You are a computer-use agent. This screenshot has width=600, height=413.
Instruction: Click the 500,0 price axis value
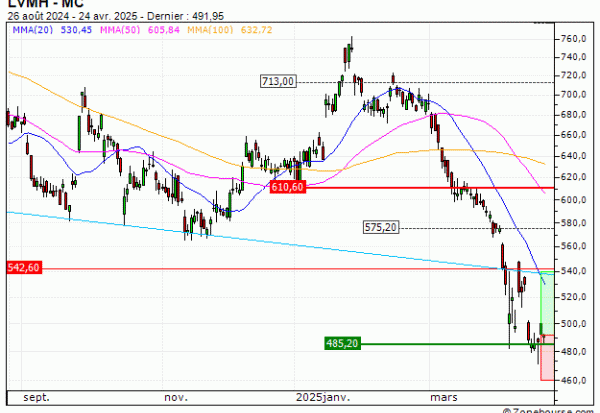(573, 324)
